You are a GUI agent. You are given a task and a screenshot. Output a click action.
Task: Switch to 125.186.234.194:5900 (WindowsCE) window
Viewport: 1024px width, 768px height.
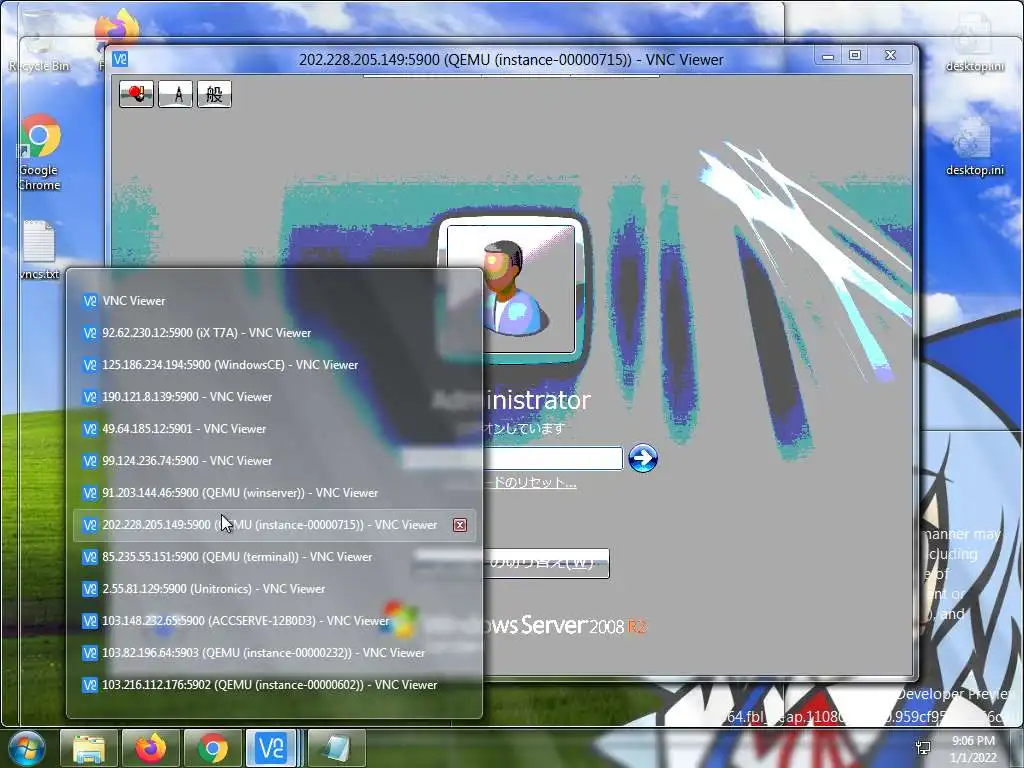coord(274,365)
